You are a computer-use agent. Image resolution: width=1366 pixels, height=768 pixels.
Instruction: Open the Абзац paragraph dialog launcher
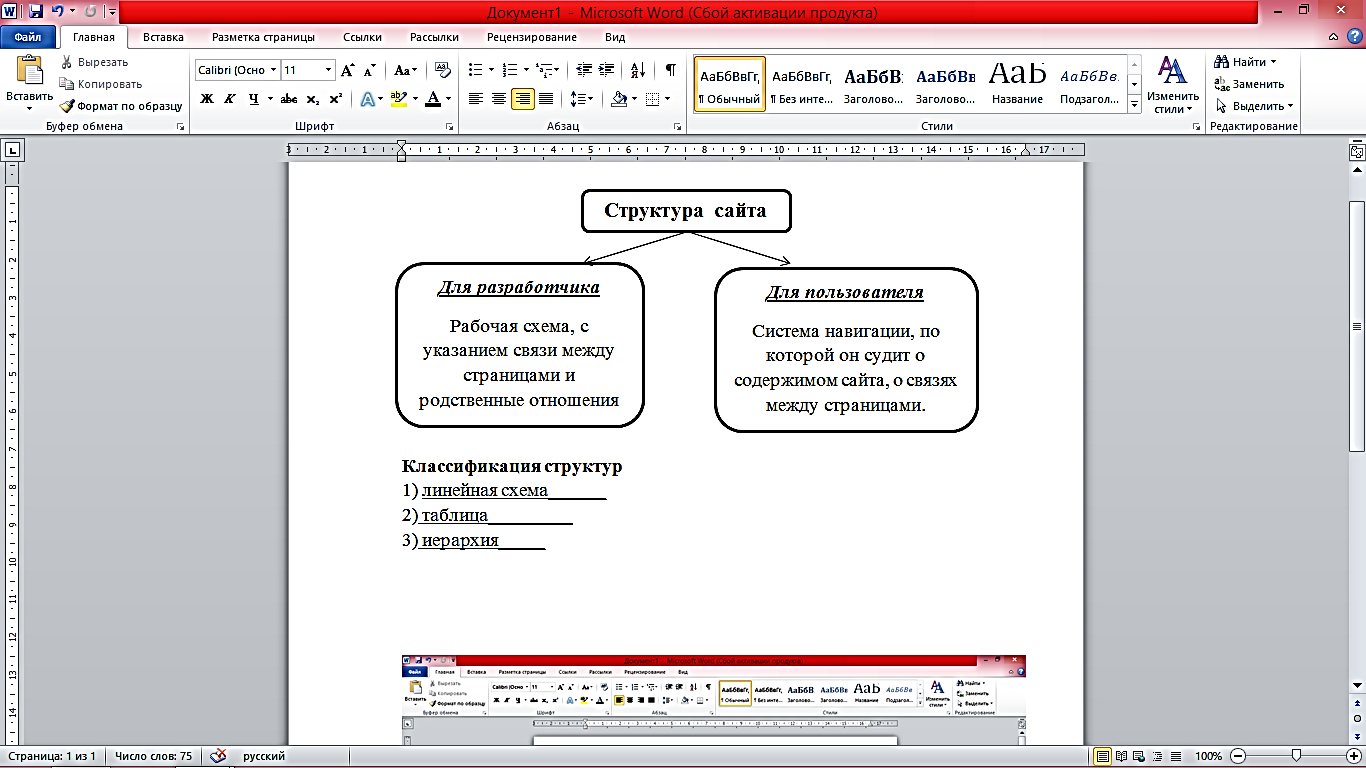coord(678,127)
